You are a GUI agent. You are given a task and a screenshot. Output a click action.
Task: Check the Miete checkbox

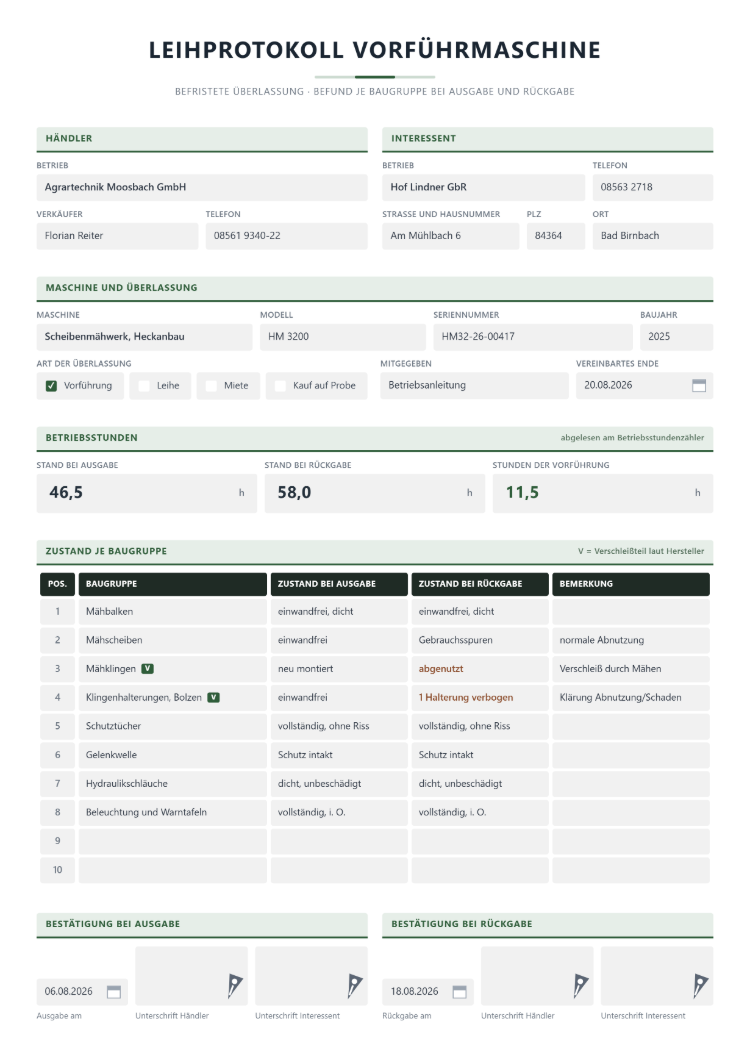(x=211, y=386)
